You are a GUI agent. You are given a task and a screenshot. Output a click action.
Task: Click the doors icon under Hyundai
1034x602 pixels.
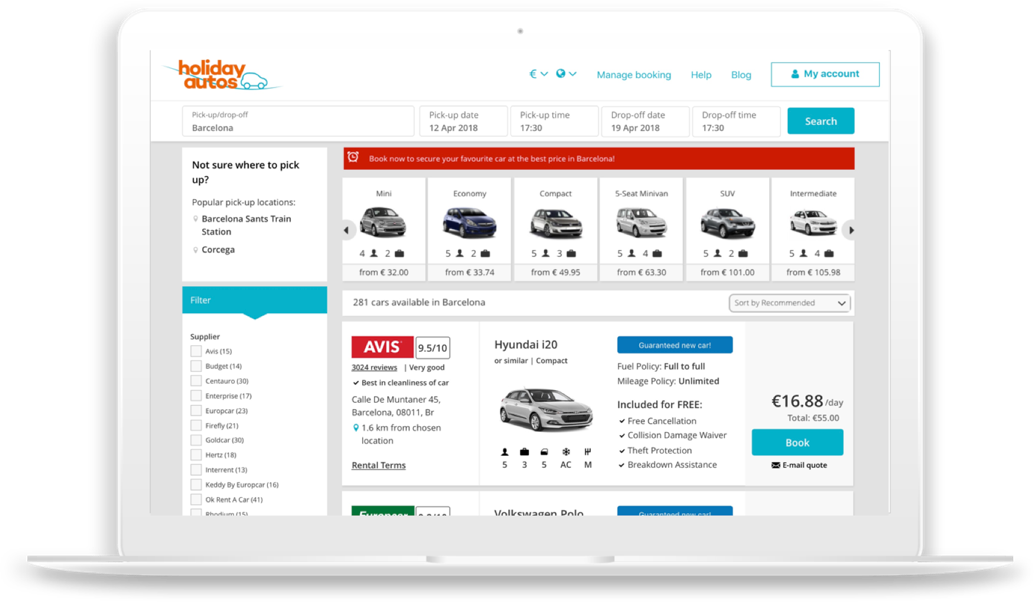coord(544,452)
